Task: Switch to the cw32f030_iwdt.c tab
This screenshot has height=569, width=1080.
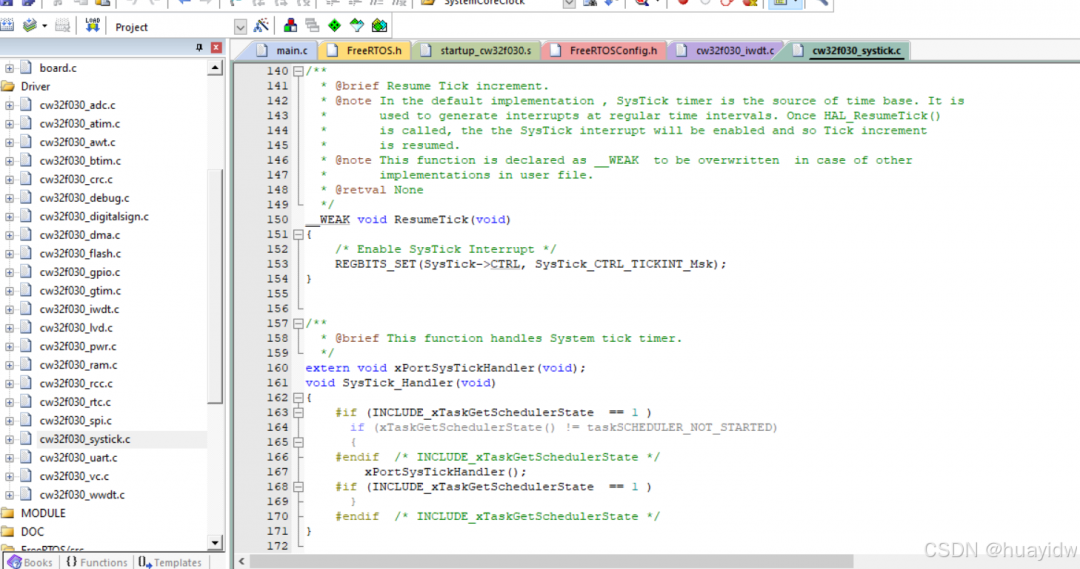Action: click(727, 50)
